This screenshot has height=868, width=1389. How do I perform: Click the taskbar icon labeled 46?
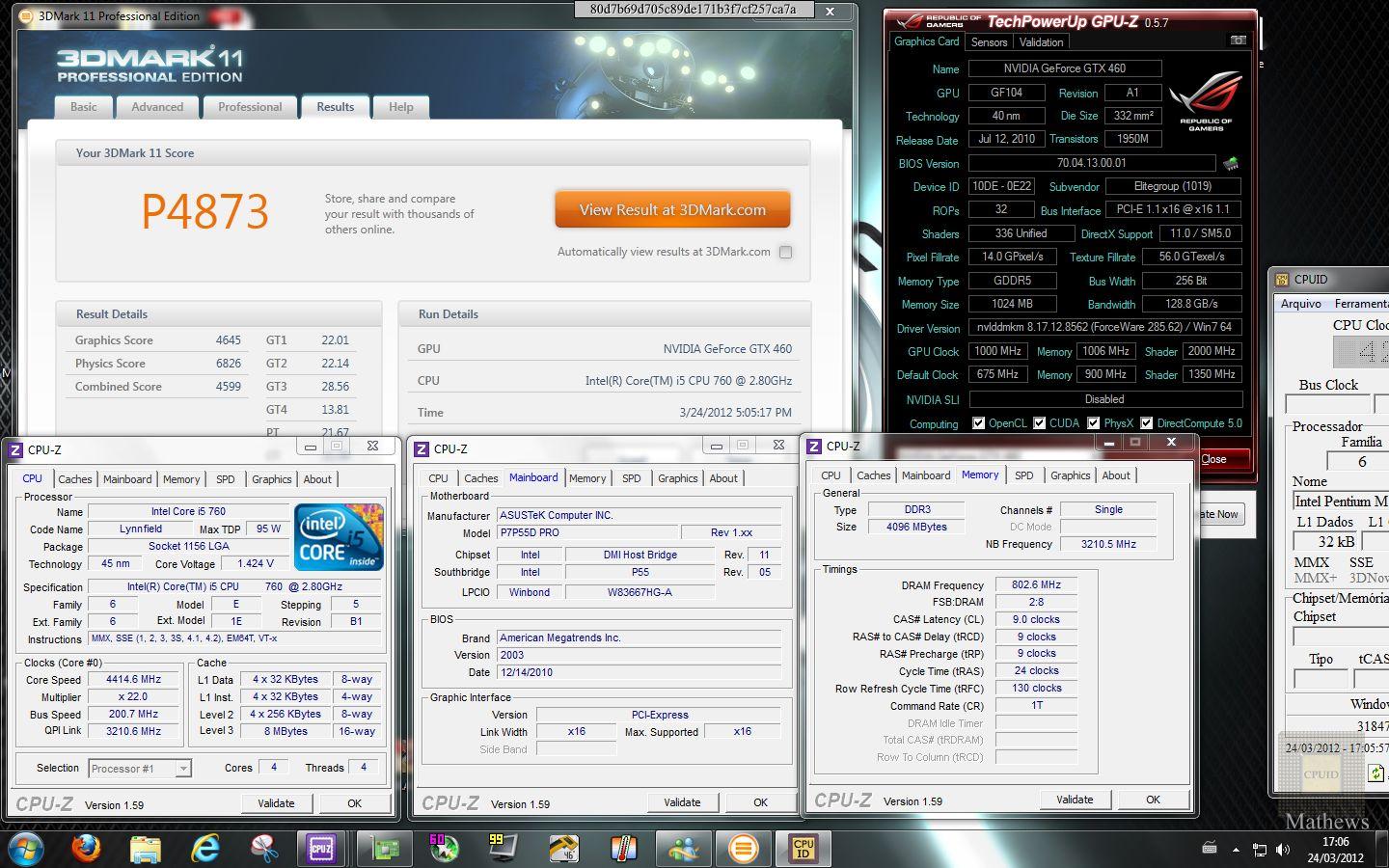[x=563, y=849]
